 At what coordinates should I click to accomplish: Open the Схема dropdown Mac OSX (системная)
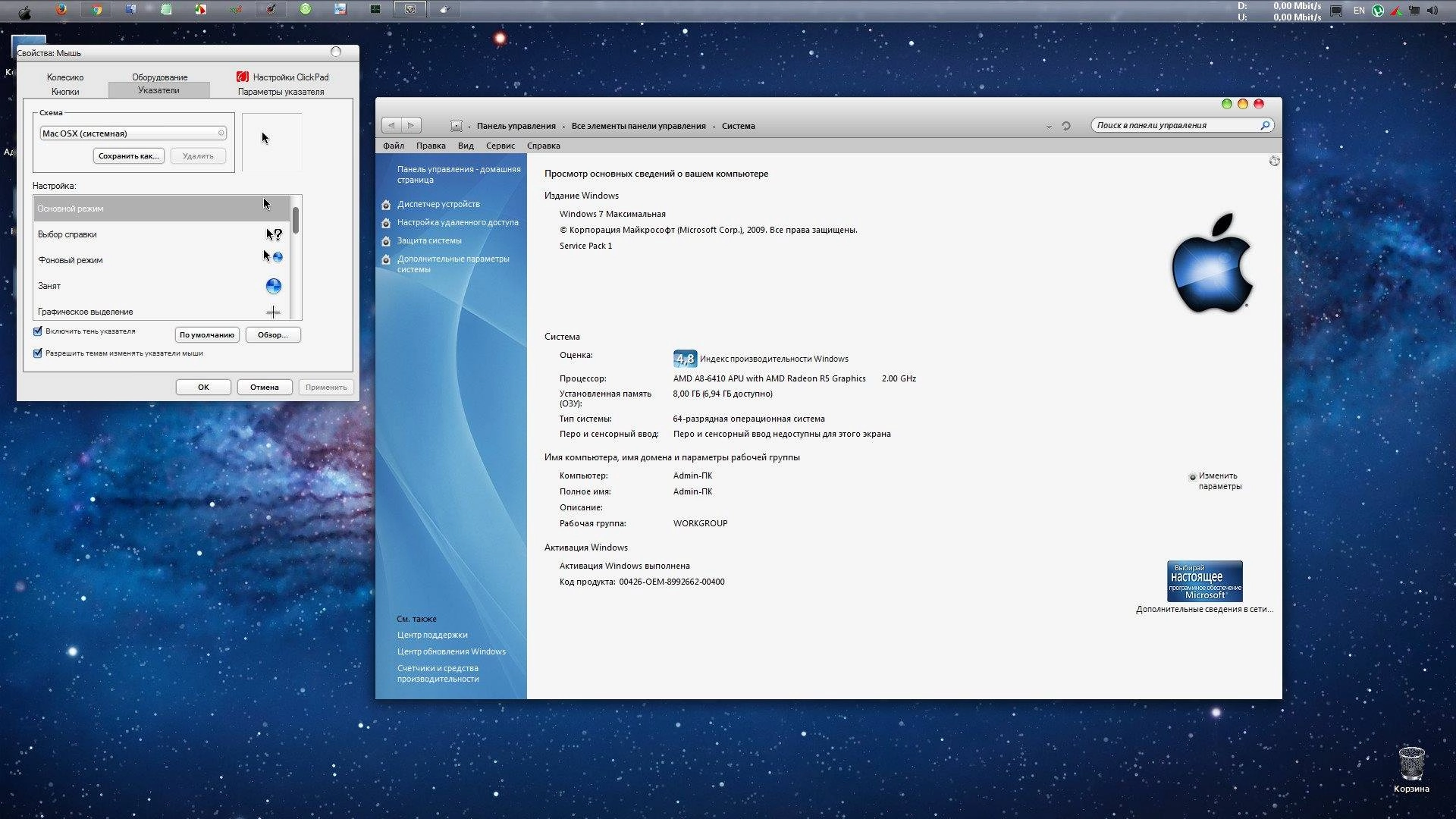point(133,133)
